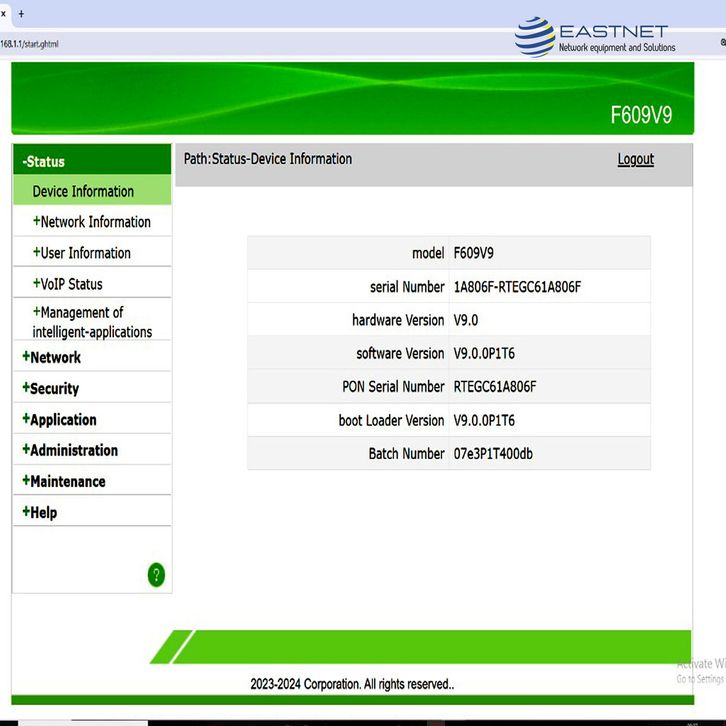The height and width of the screenshot is (726, 726).
Task: Close the current browser tab
Action: click(x=4, y=14)
